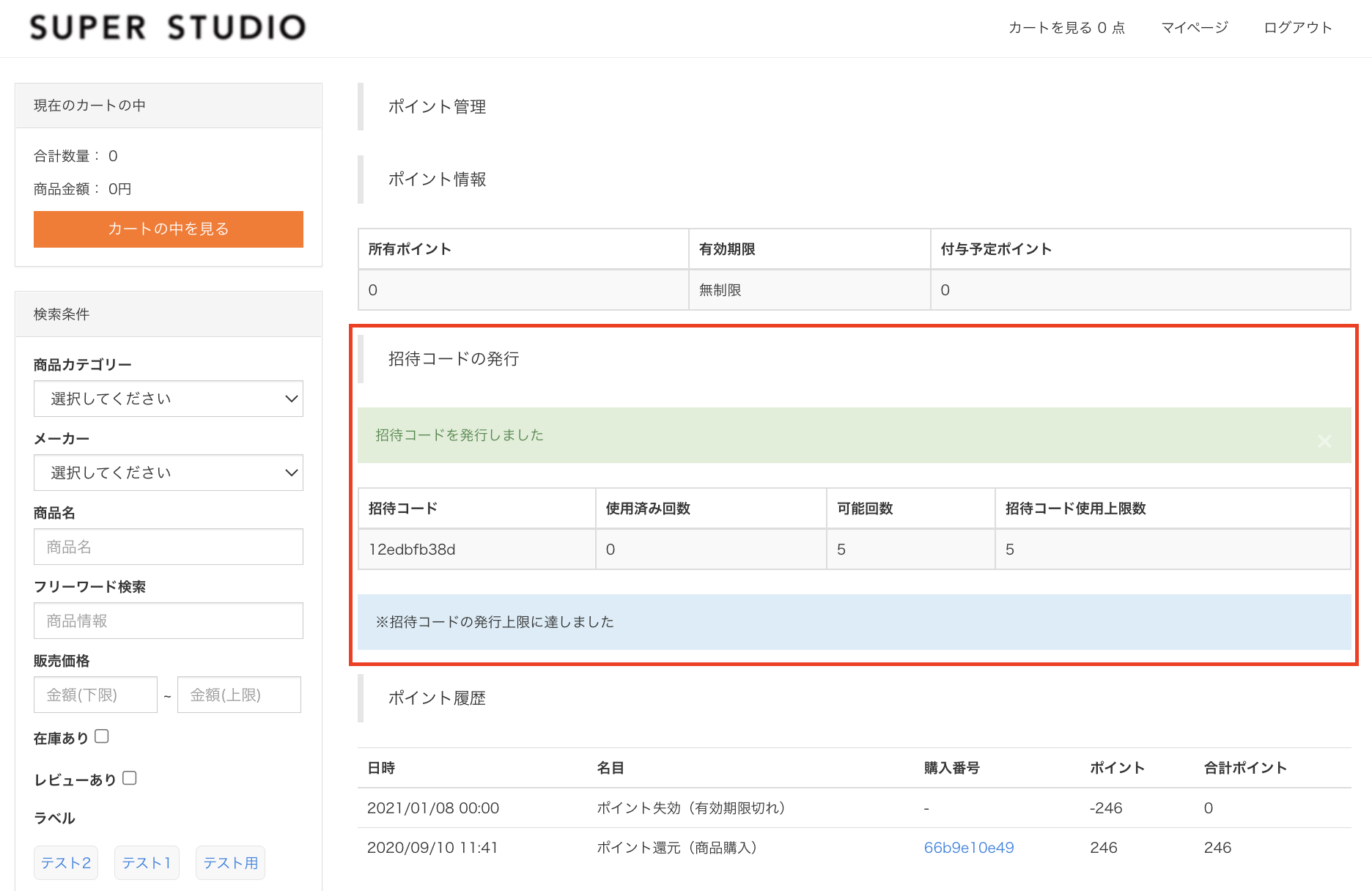Enable the レビューあり checkbox
1372x891 pixels.
[130, 778]
